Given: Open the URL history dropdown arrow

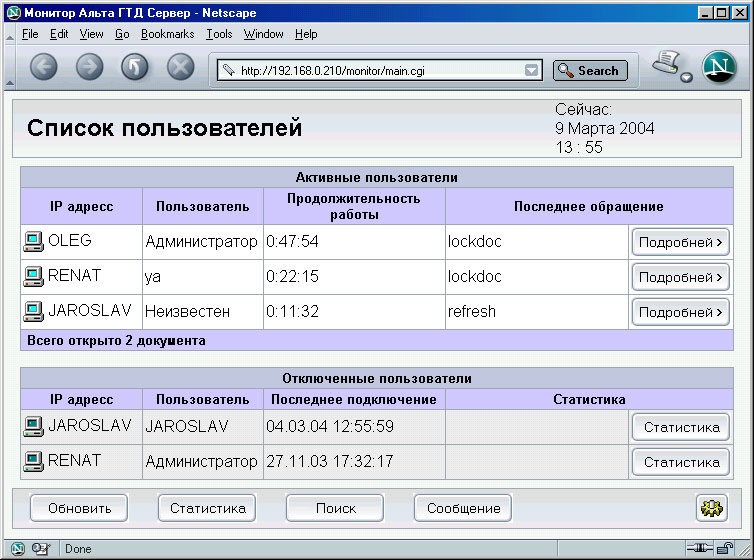Looking at the screenshot, I should click(532, 71).
